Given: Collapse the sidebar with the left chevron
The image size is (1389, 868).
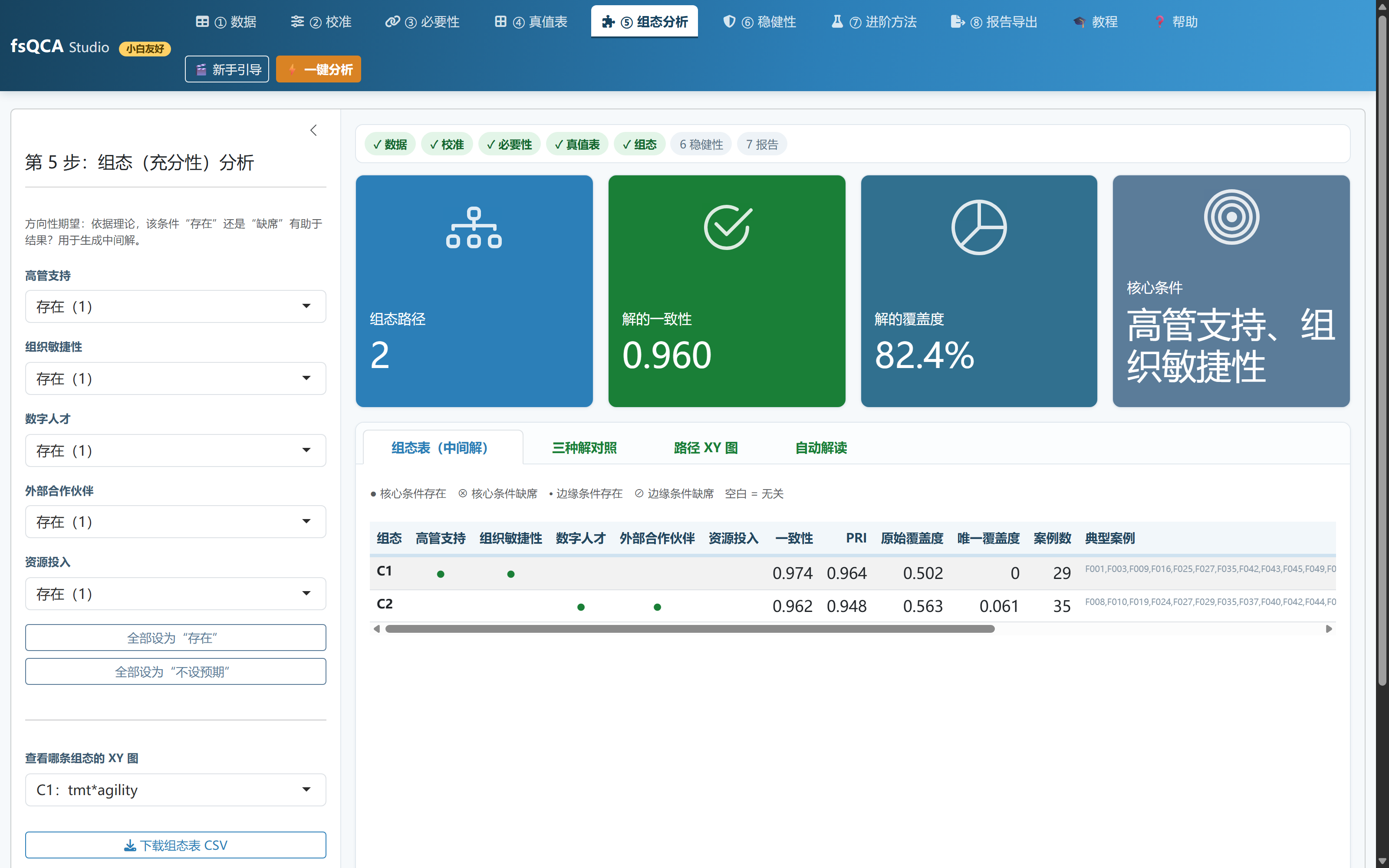Looking at the screenshot, I should pos(313,130).
